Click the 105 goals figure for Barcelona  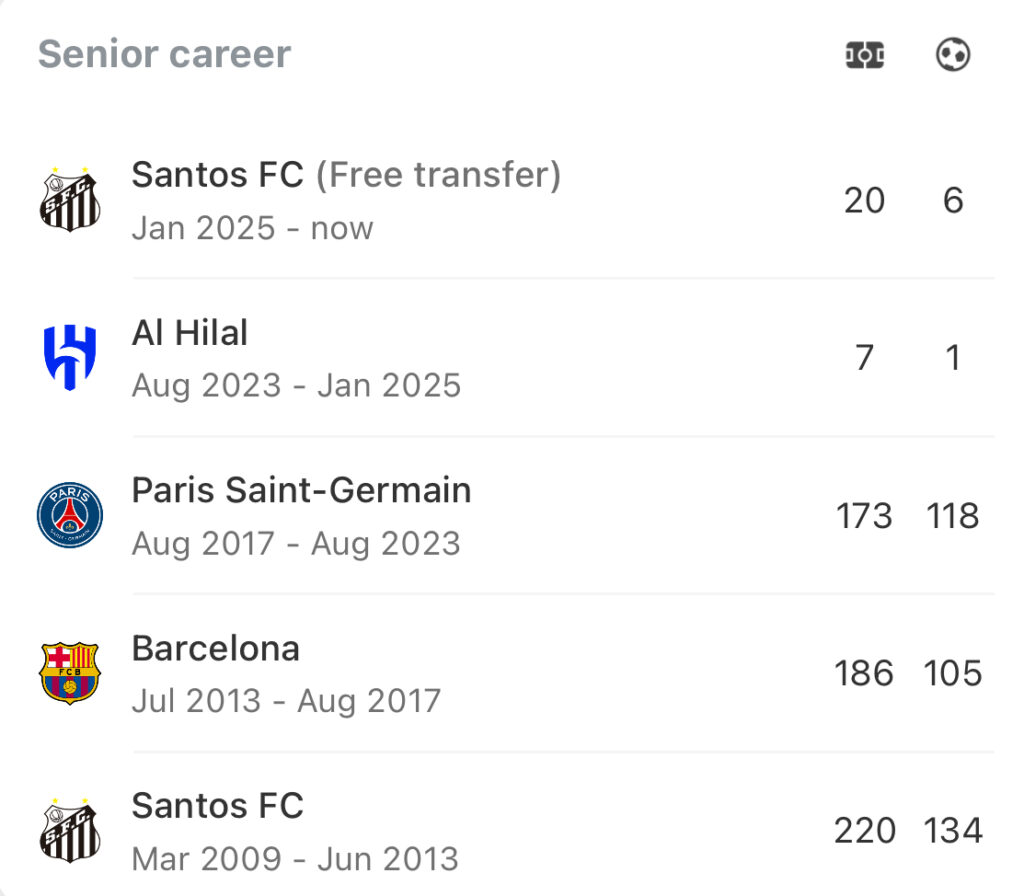(x=953, y=673)
